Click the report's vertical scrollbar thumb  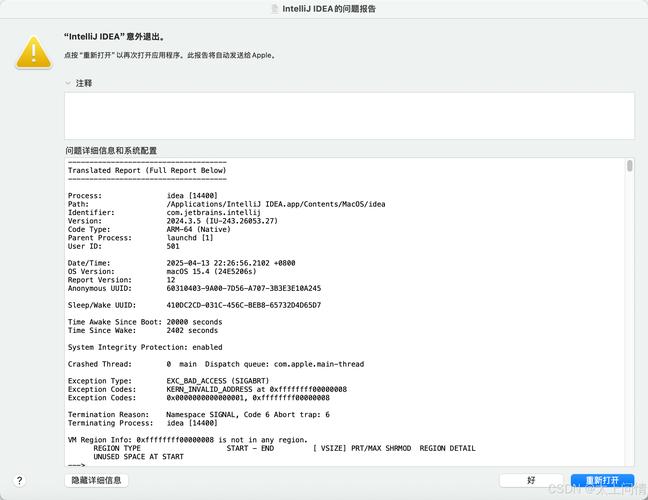(x=630, y=166)
